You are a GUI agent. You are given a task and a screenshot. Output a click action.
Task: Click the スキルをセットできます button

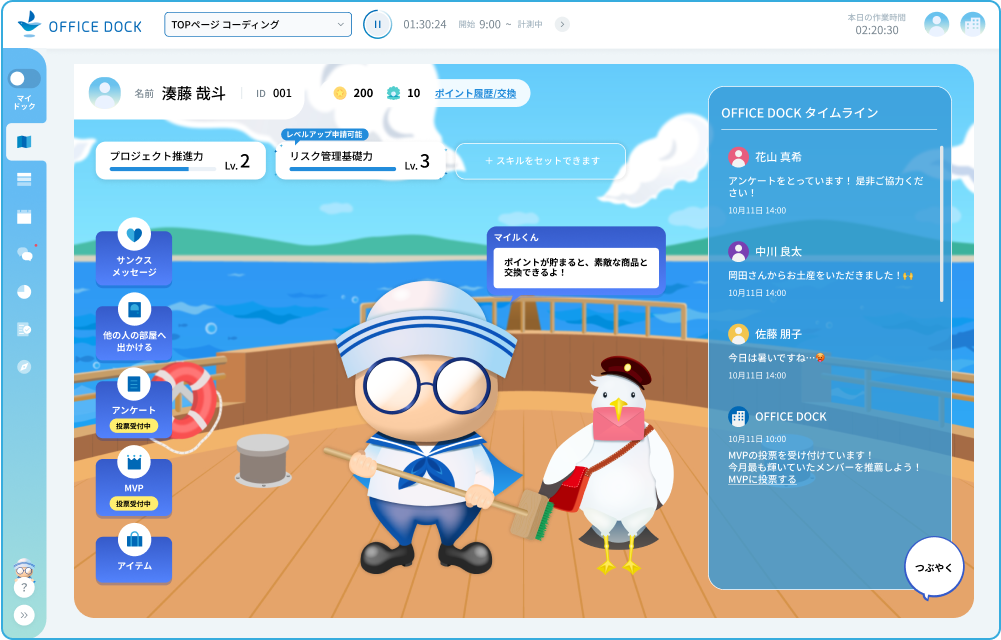[x=540, y=160]
